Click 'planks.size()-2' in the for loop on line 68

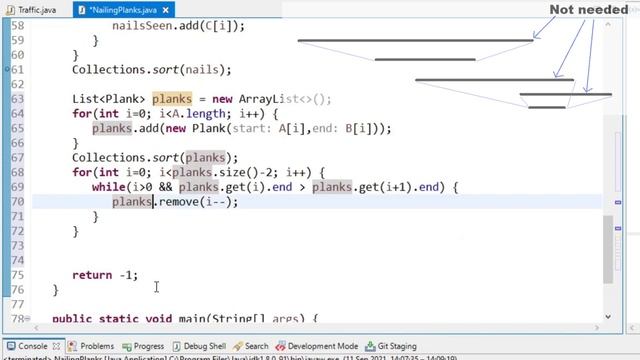click(x=222, y=172)
